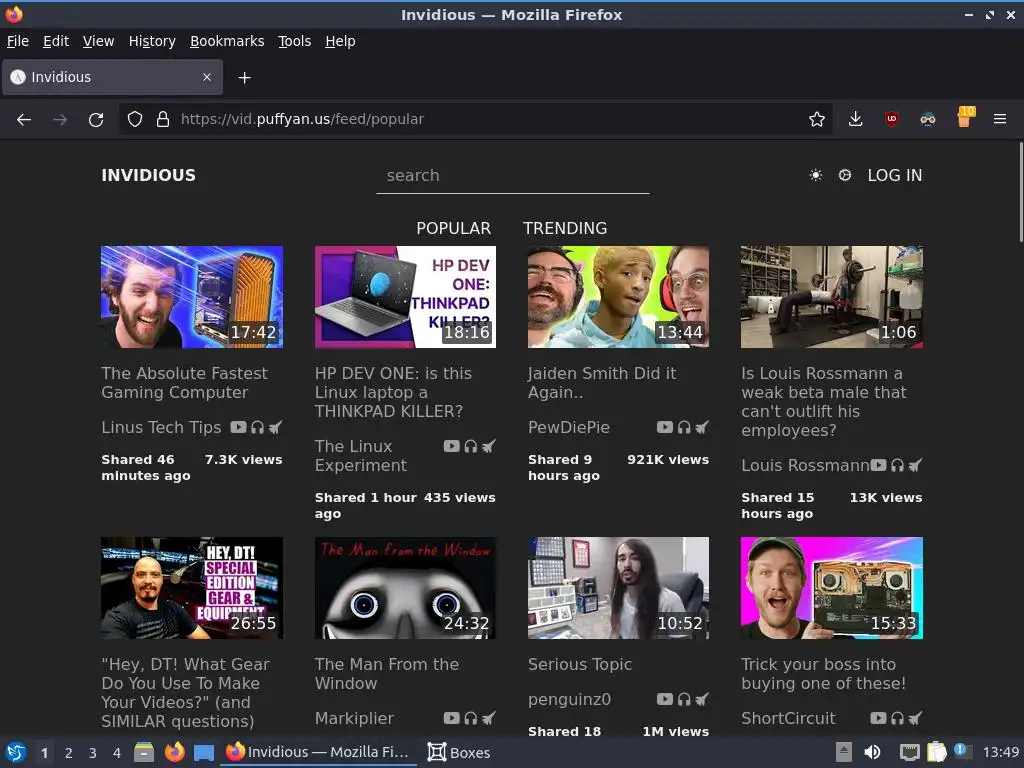Open The Man From the Window thumbnail
Viewport: 1024px width, 768px height.
[x=406, y=588]
